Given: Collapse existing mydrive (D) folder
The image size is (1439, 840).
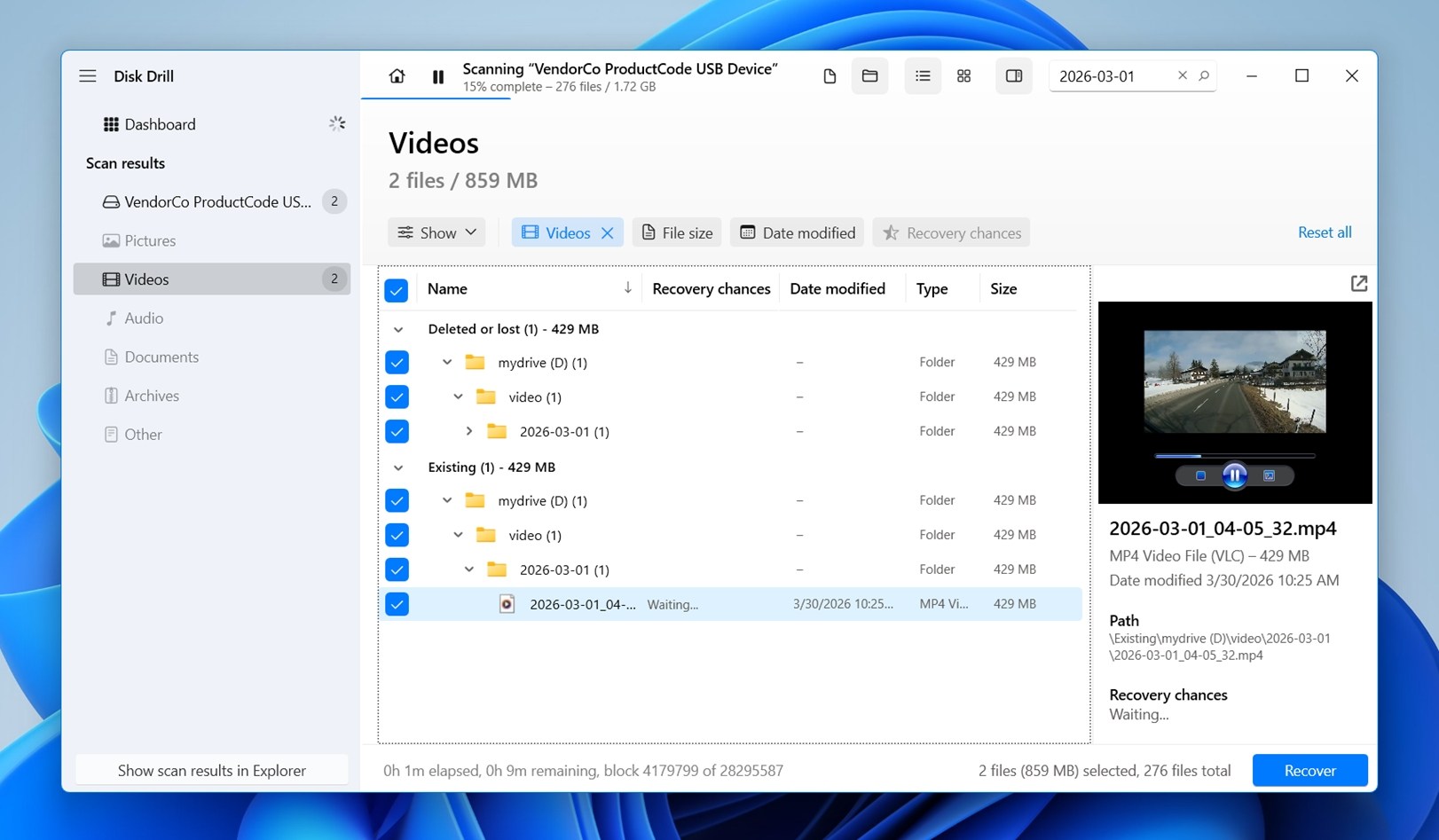Looking at the screenshot, I should click(447, 500).
